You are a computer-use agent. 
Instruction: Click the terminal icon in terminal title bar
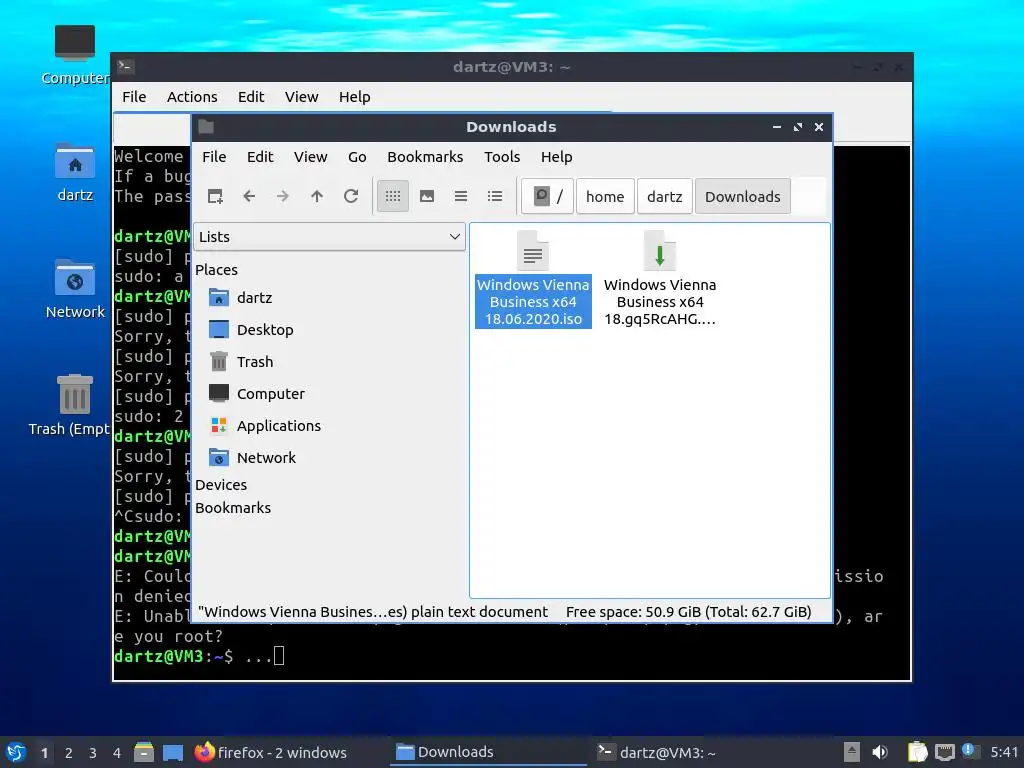coord(125,67)
